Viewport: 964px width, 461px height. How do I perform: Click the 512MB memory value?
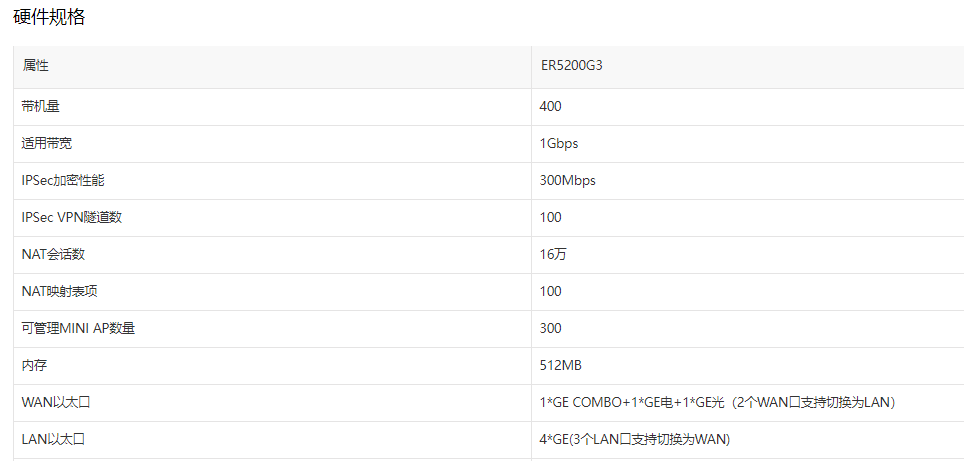(560, 365)
